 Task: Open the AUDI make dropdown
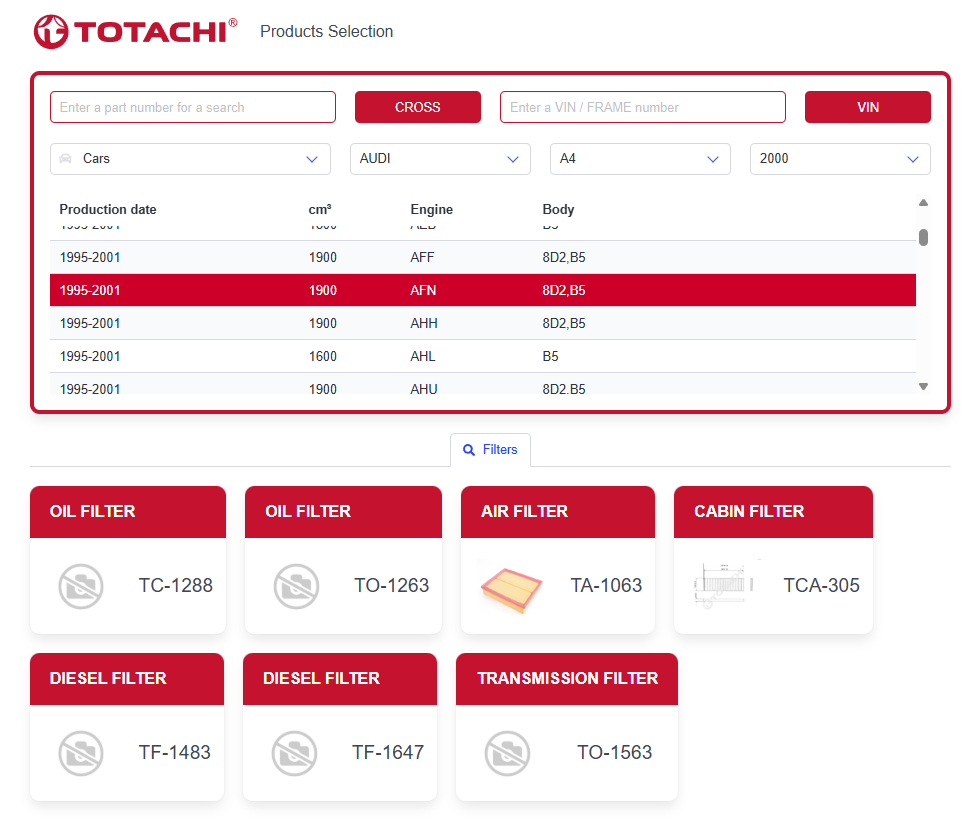point(440,159)
